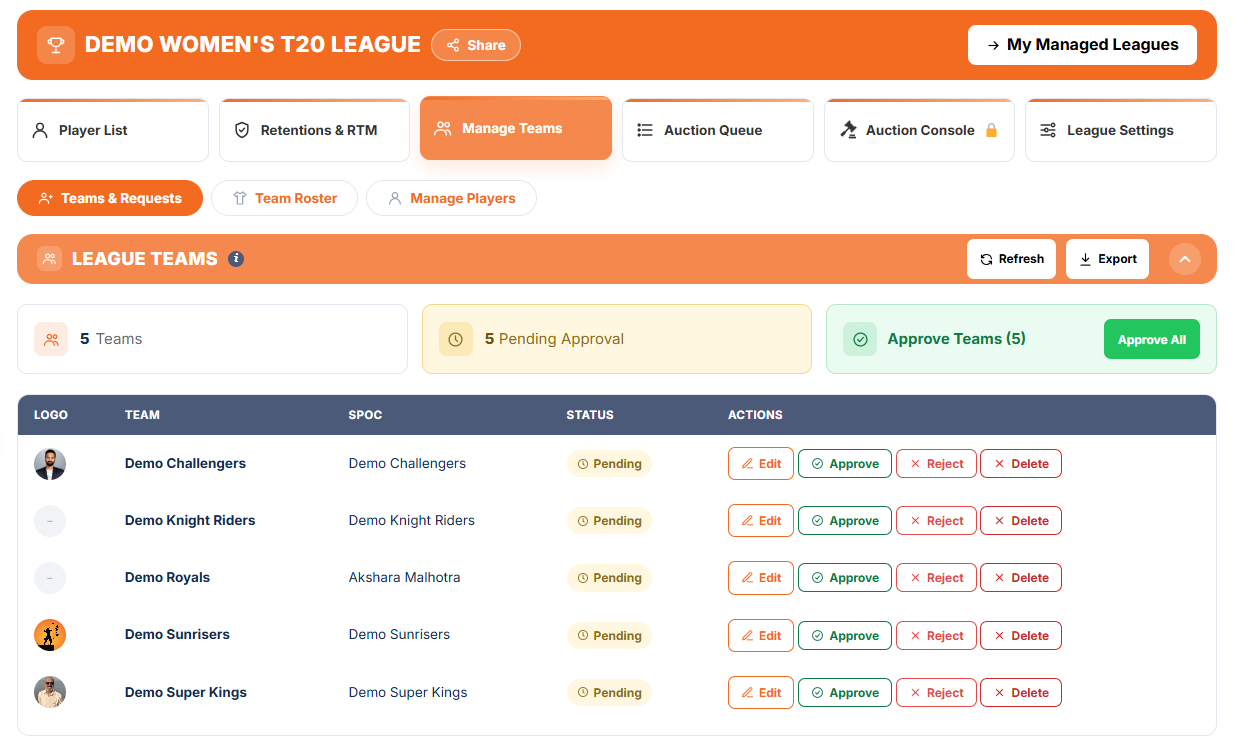Reject the Demo Super Kings team

936,692
